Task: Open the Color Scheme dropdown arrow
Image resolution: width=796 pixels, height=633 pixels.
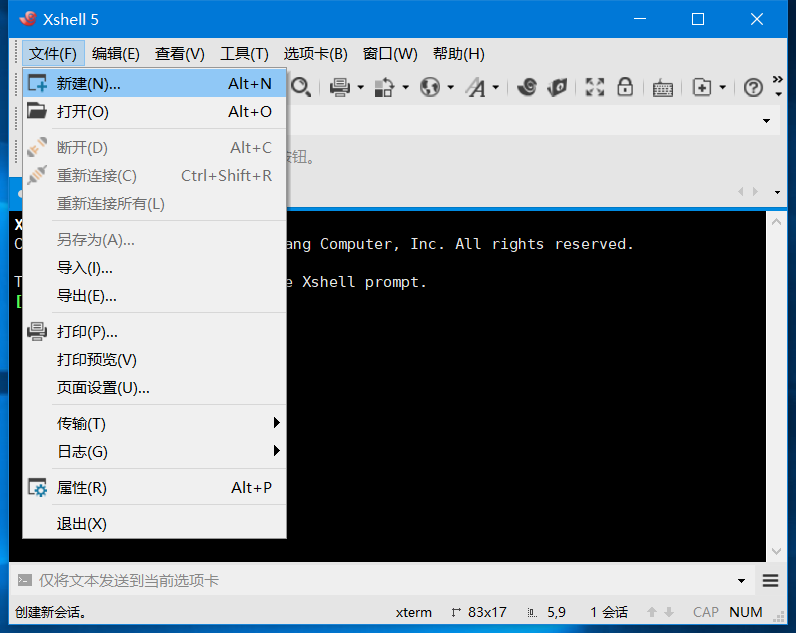Action: click(x=406, y=88)
